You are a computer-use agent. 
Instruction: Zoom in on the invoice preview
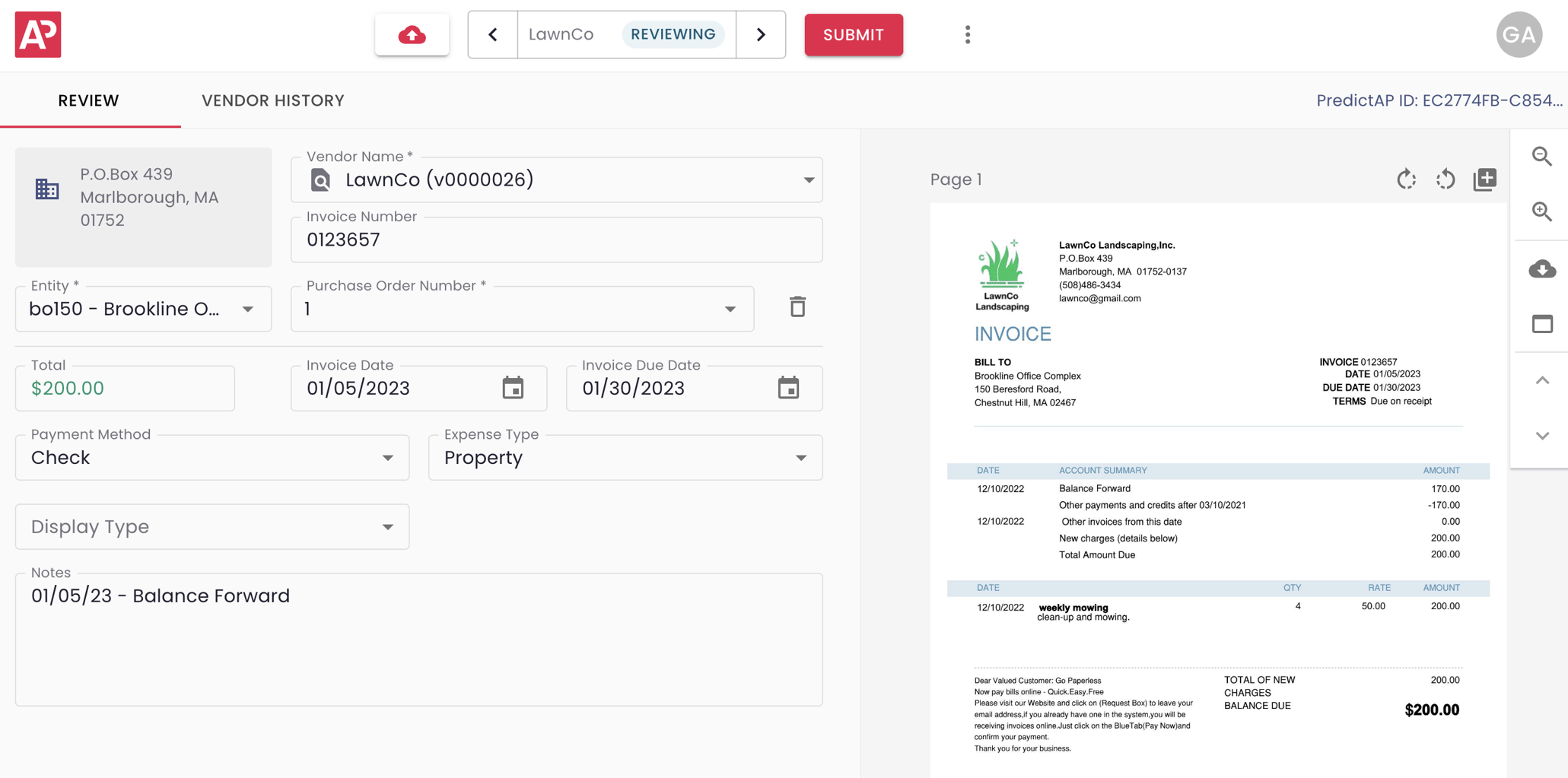point(1541,211)
